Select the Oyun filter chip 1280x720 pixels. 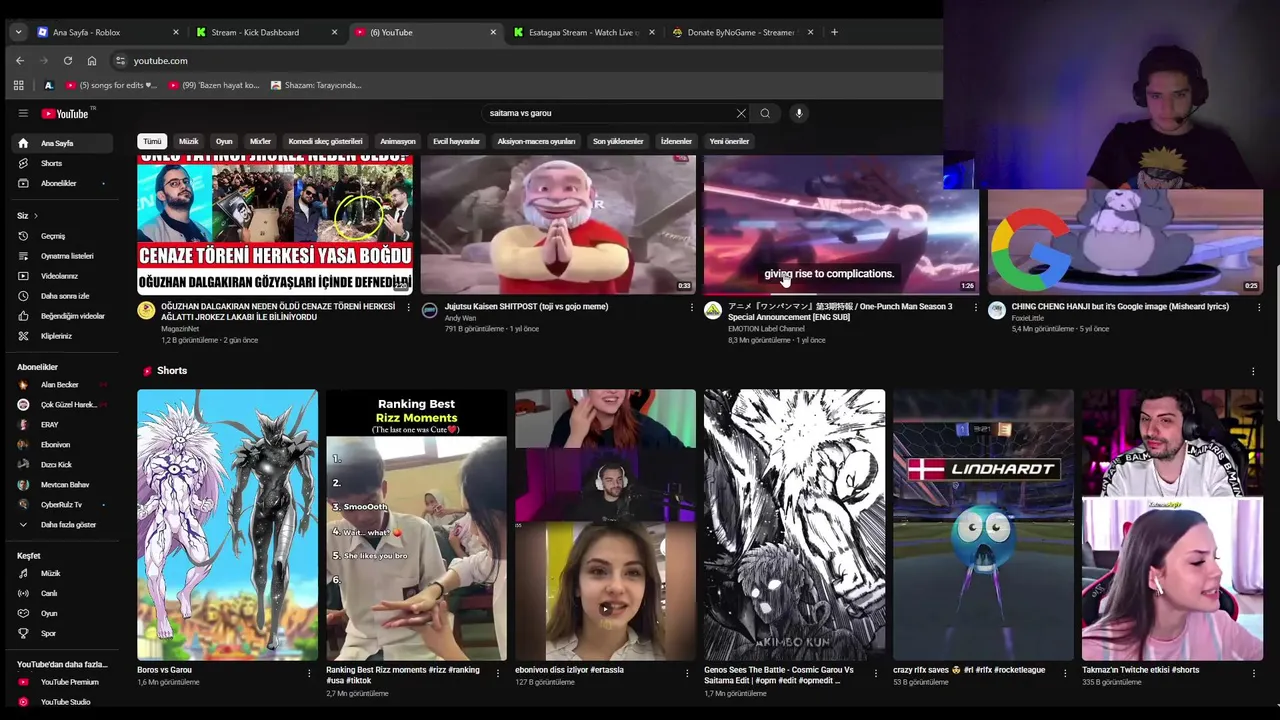point(224,141)
